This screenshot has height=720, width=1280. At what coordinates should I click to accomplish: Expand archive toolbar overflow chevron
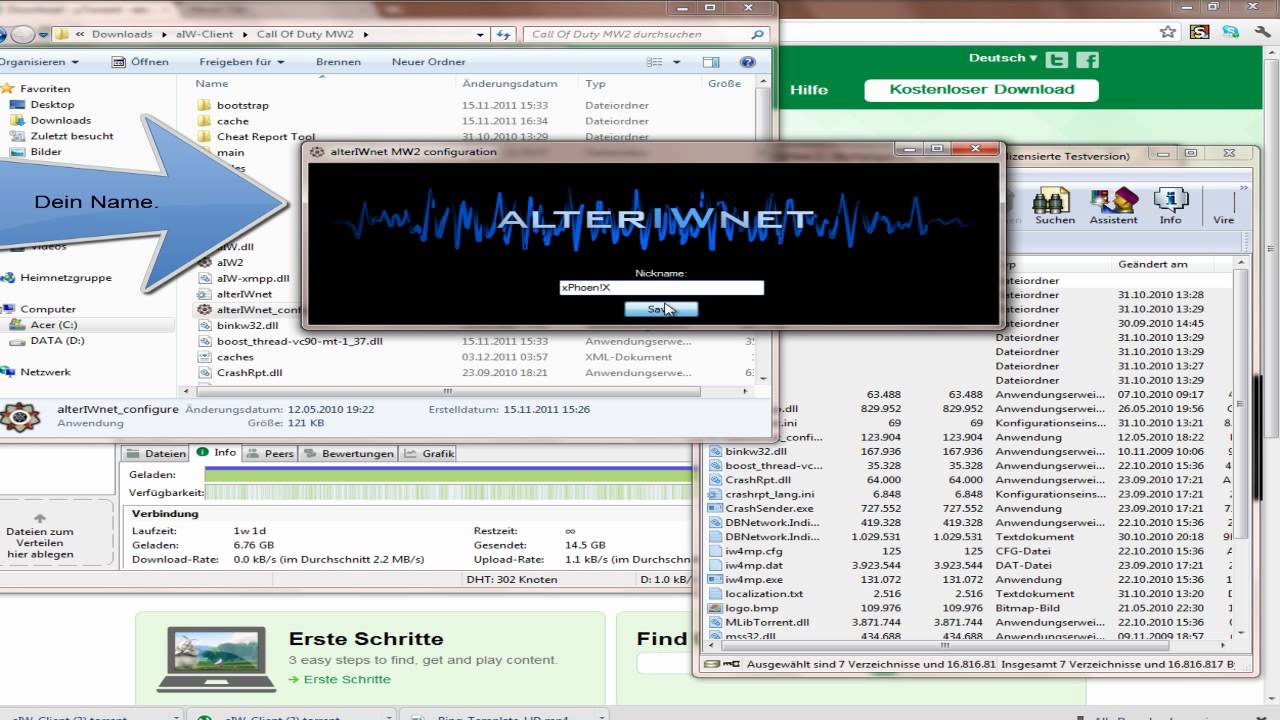pos(1245,187)
